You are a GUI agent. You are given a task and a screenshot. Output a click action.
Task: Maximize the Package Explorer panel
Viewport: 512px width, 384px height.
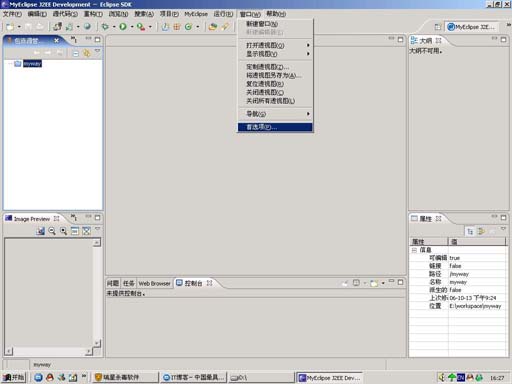(x=97, y=39)
